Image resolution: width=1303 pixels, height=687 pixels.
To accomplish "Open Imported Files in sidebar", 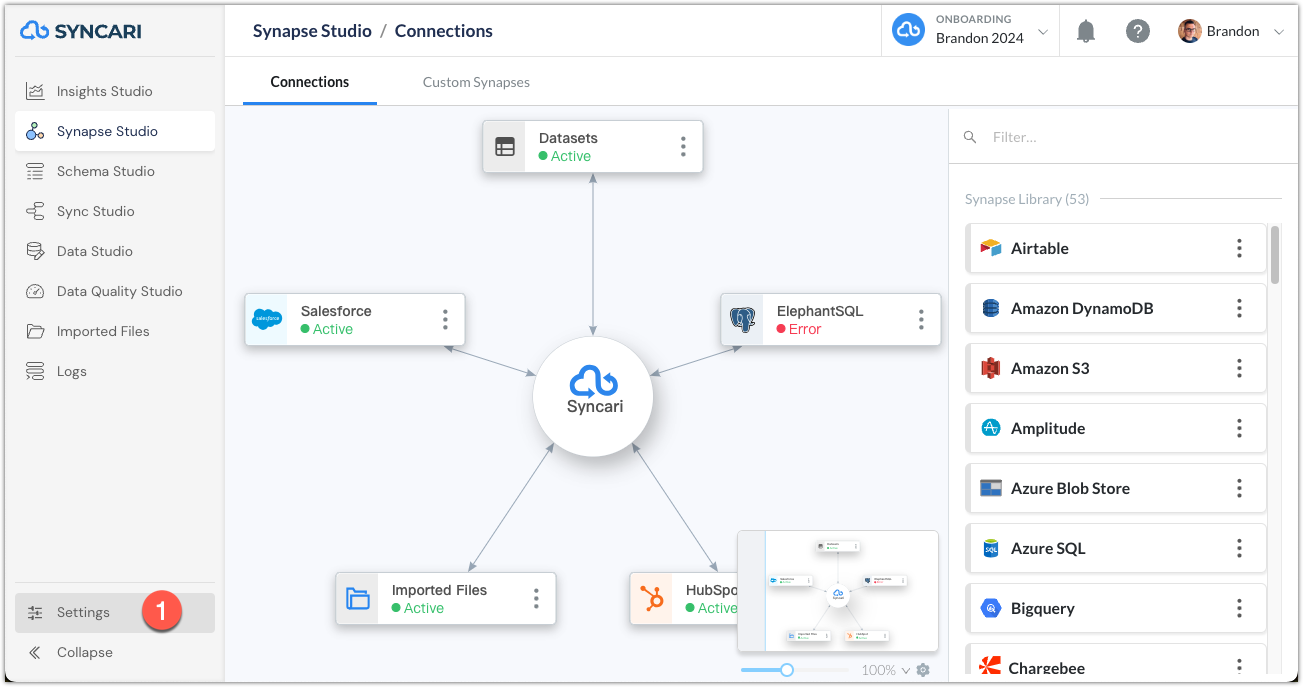I will 115,331.
